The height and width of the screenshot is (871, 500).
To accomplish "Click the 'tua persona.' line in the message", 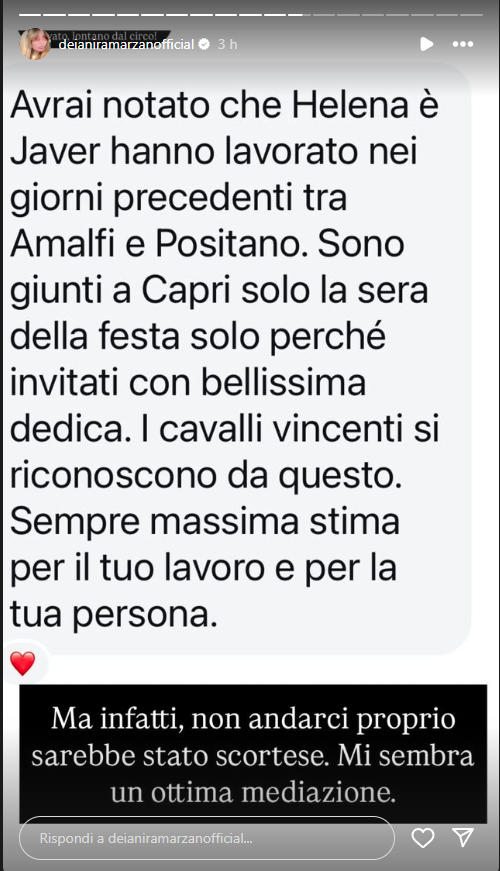I will [114, 614].
